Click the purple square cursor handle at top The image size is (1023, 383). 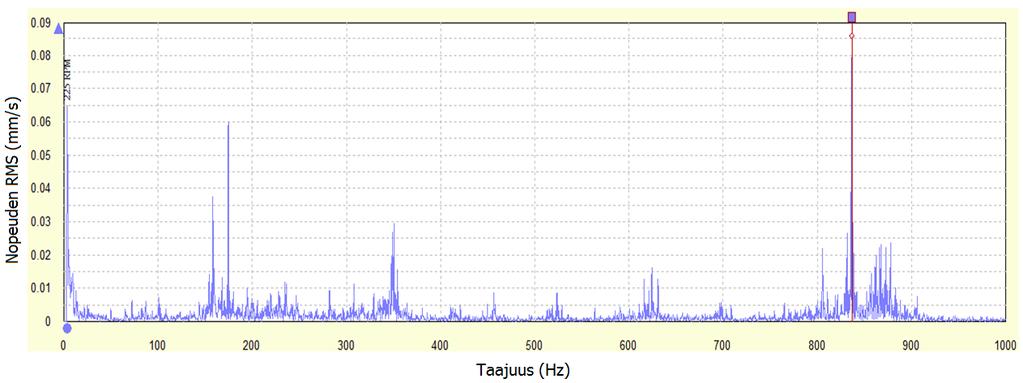pyautogui.click(x=851, y=17)
